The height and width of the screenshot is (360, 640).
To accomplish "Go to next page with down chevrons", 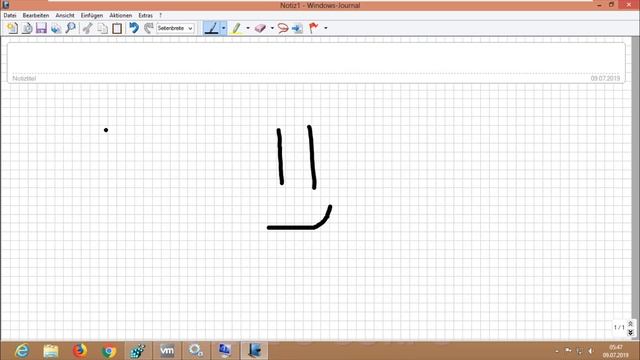I will pos(630,333).
